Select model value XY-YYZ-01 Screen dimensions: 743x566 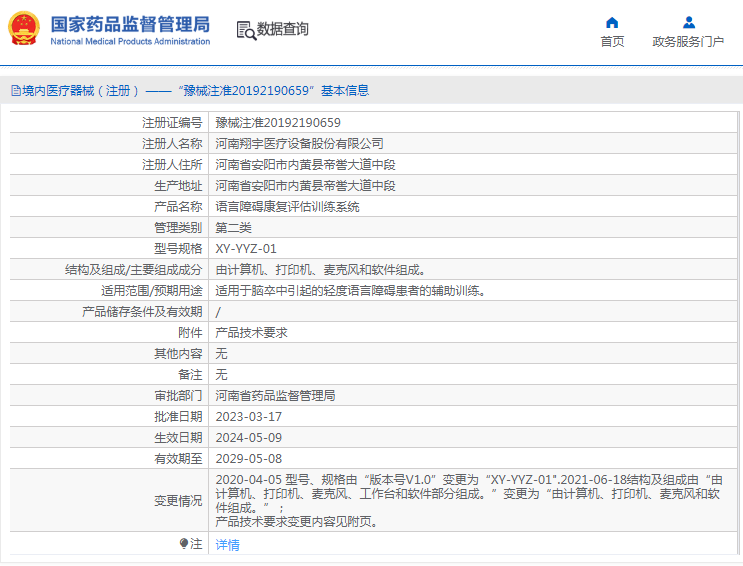pos(246,248)
